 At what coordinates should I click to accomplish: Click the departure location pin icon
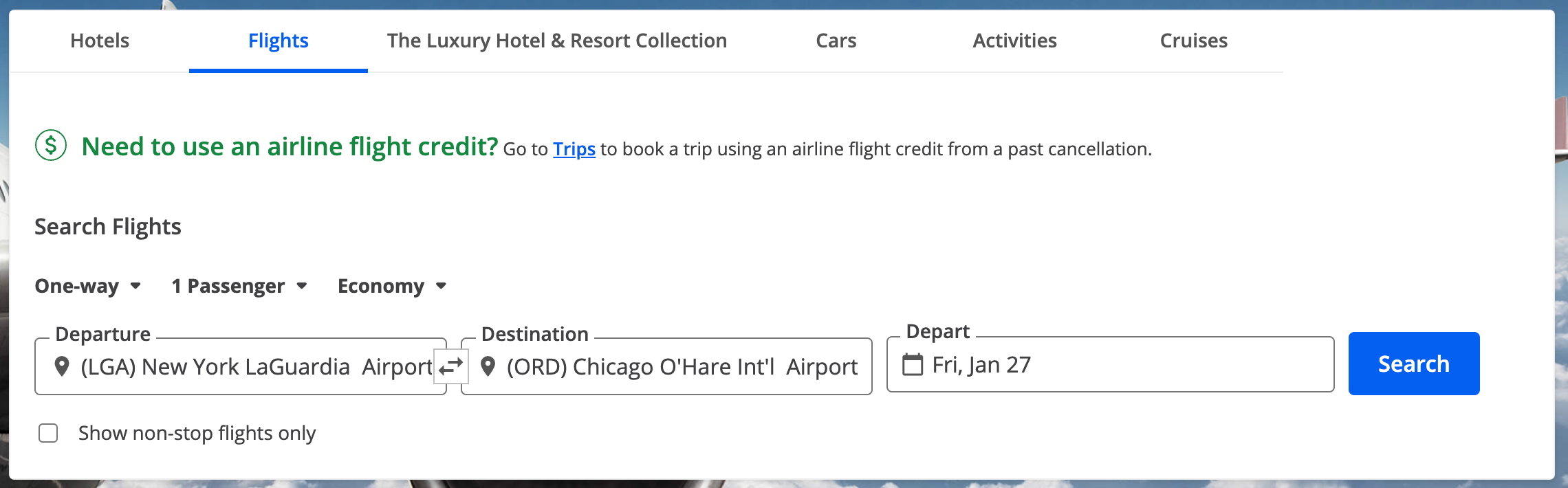point(62,366)
